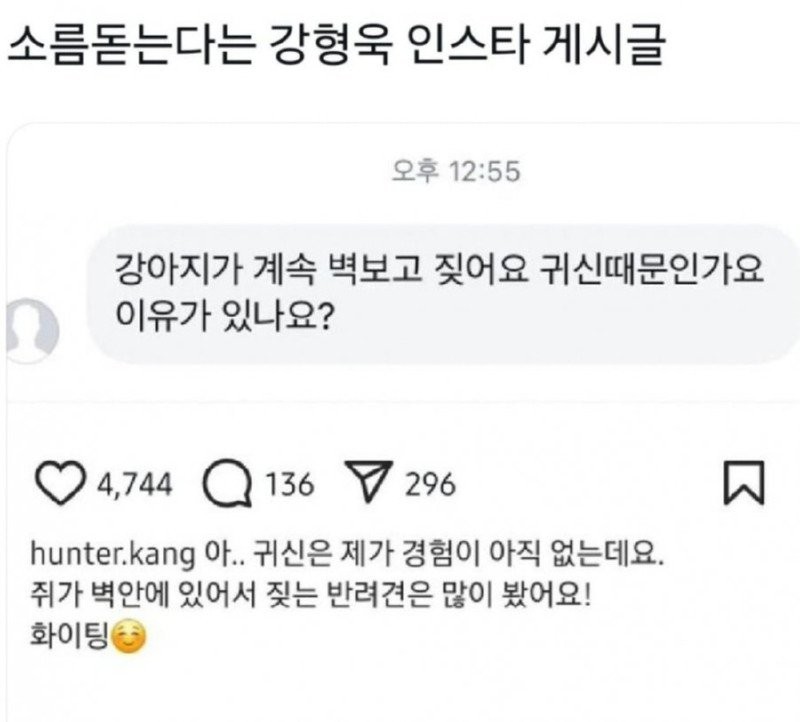Open the 136 comments count
This screenshot has width=800, height=722.
[x=291, y=486]
